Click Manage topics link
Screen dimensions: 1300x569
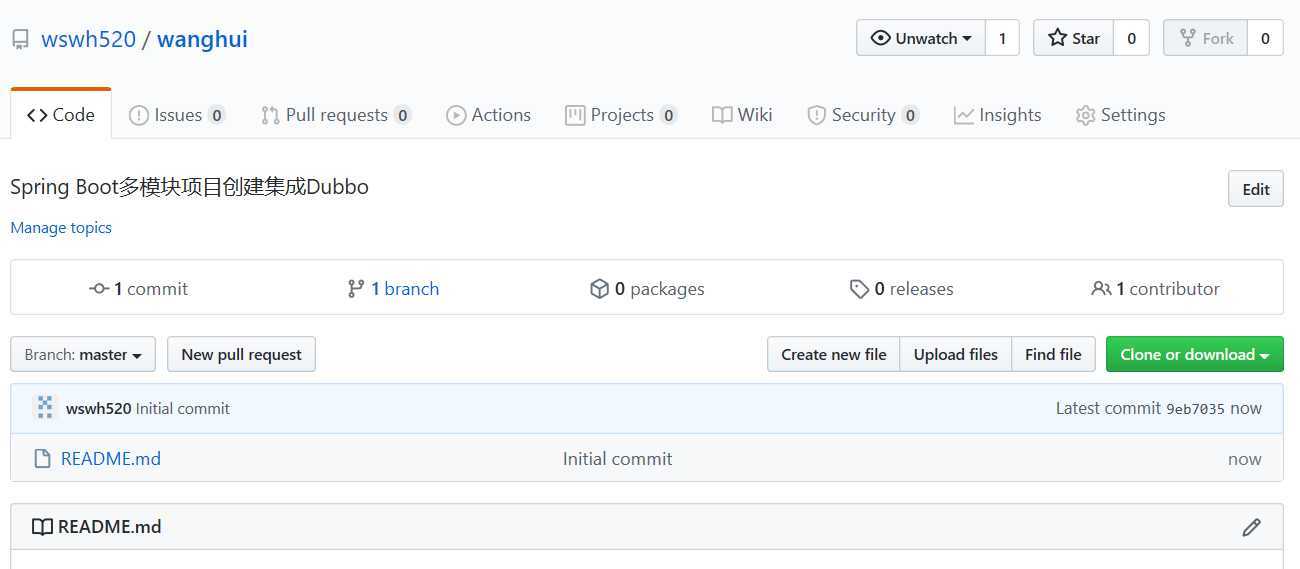click(x=61, y=228)
